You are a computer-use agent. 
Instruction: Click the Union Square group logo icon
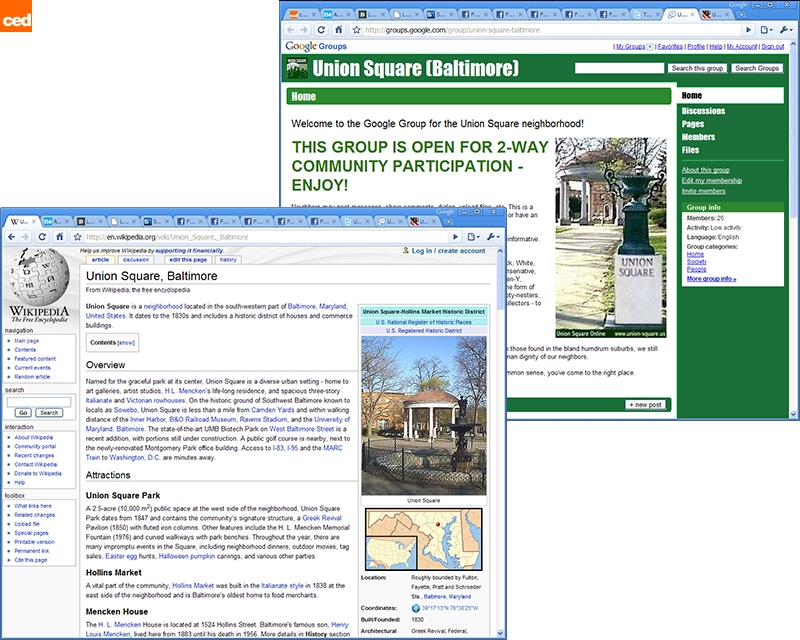(296, 68)
